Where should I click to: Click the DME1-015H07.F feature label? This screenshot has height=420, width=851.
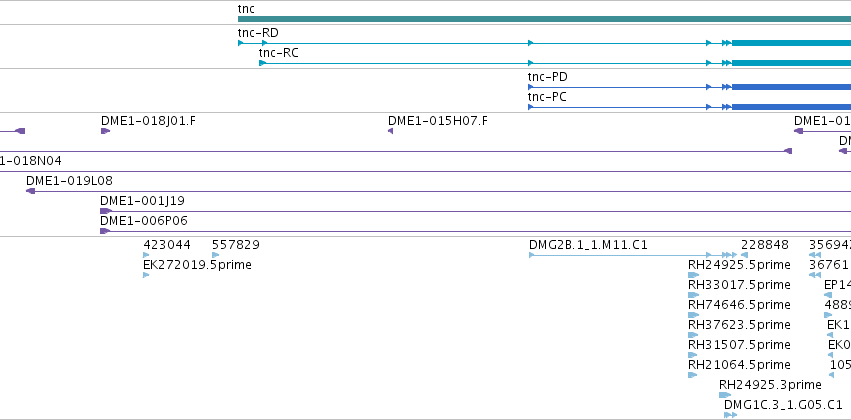(437, 120)
